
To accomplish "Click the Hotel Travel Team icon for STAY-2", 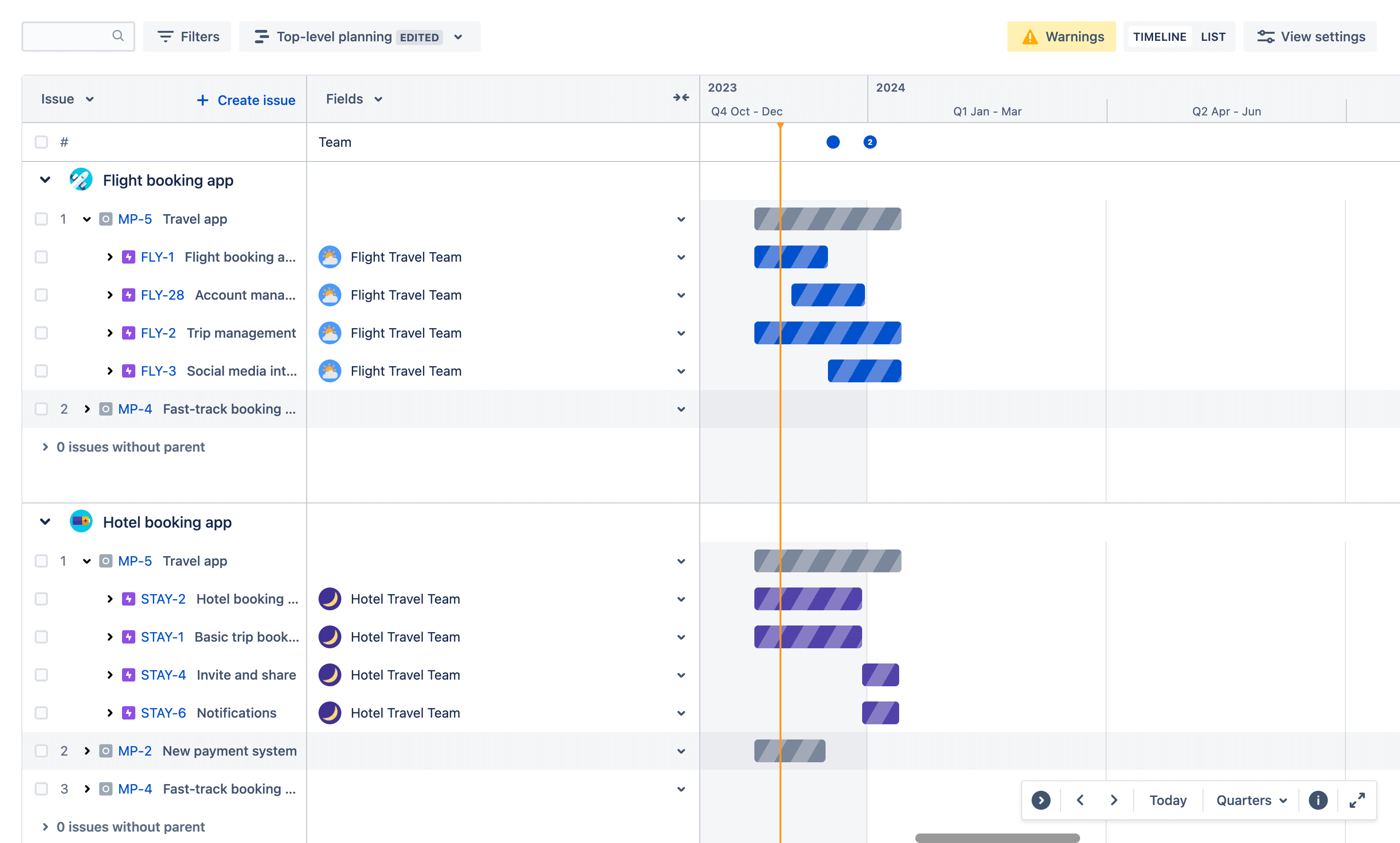I will [x=331, y=599].
